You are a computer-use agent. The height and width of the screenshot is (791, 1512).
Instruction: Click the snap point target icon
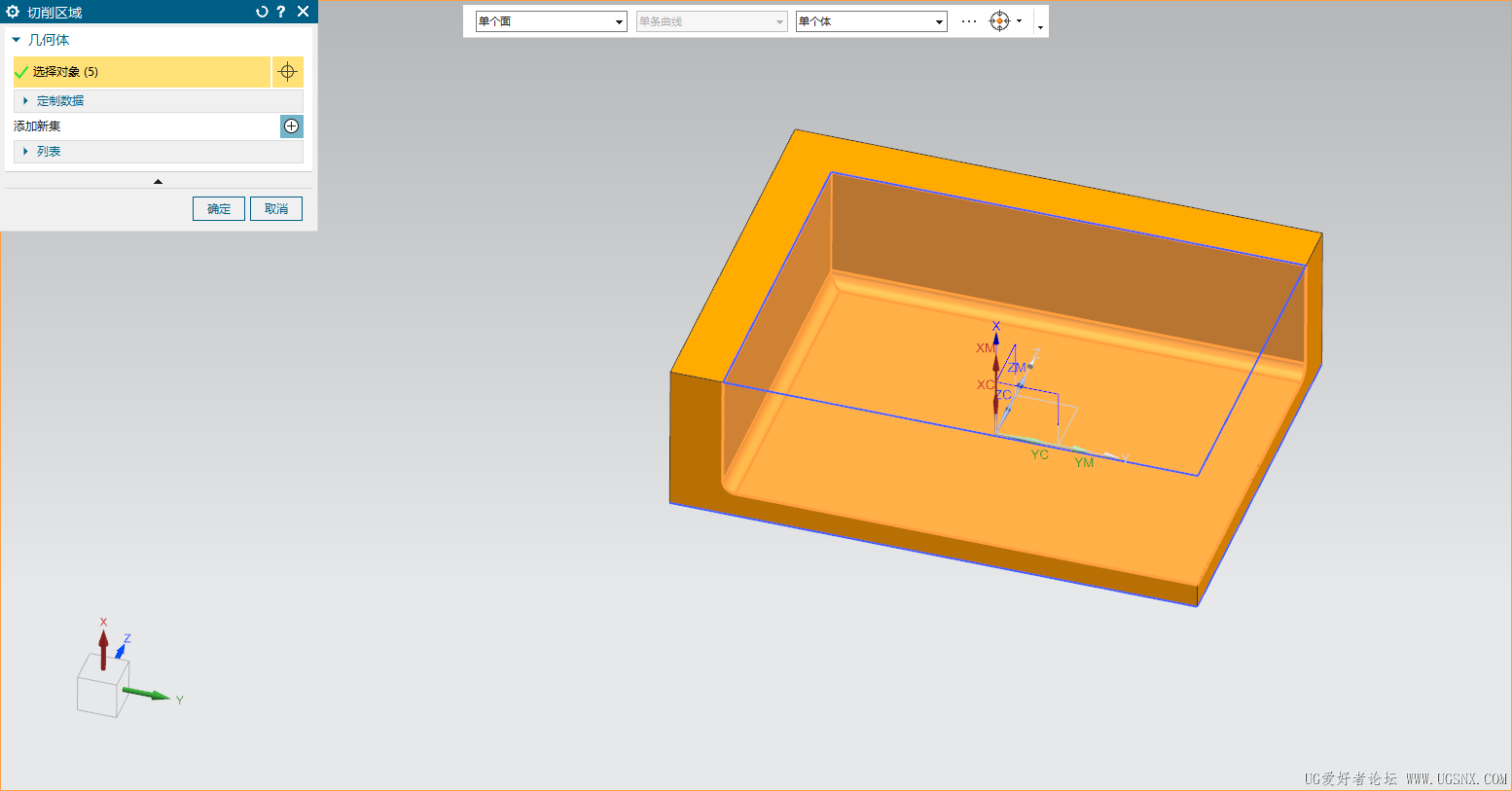point(999,21)
